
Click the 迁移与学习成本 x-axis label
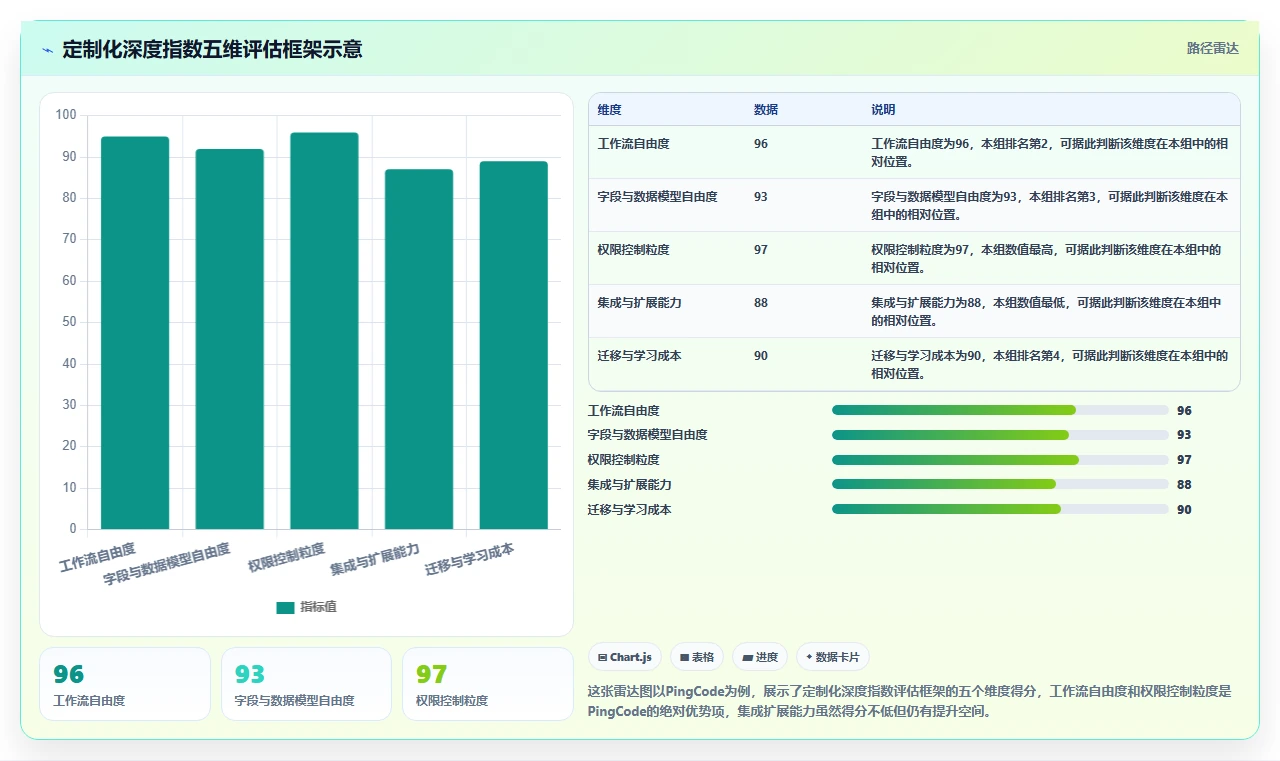(x=469, y=560)
